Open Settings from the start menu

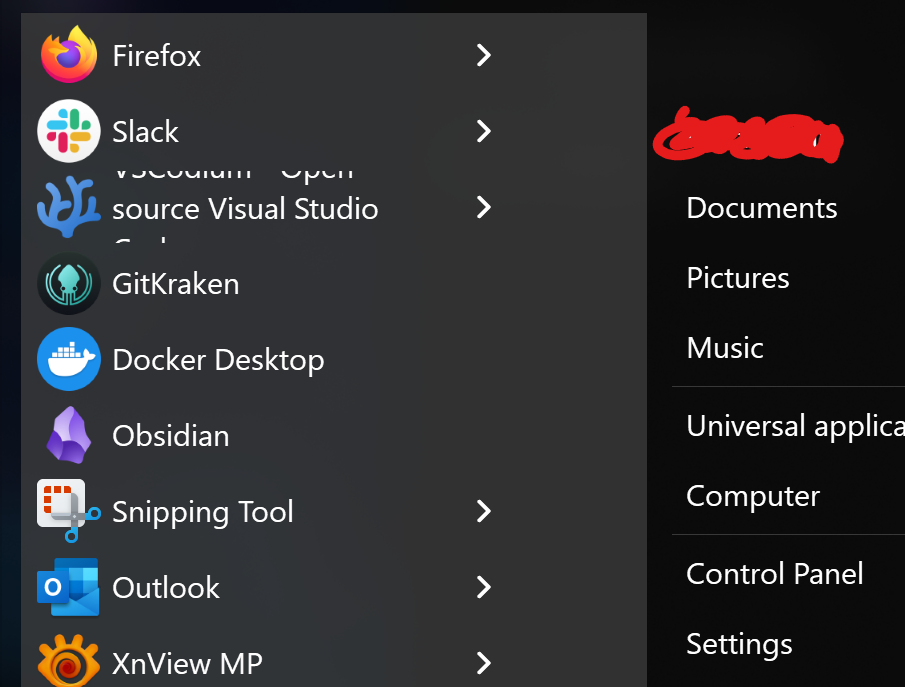739,644
